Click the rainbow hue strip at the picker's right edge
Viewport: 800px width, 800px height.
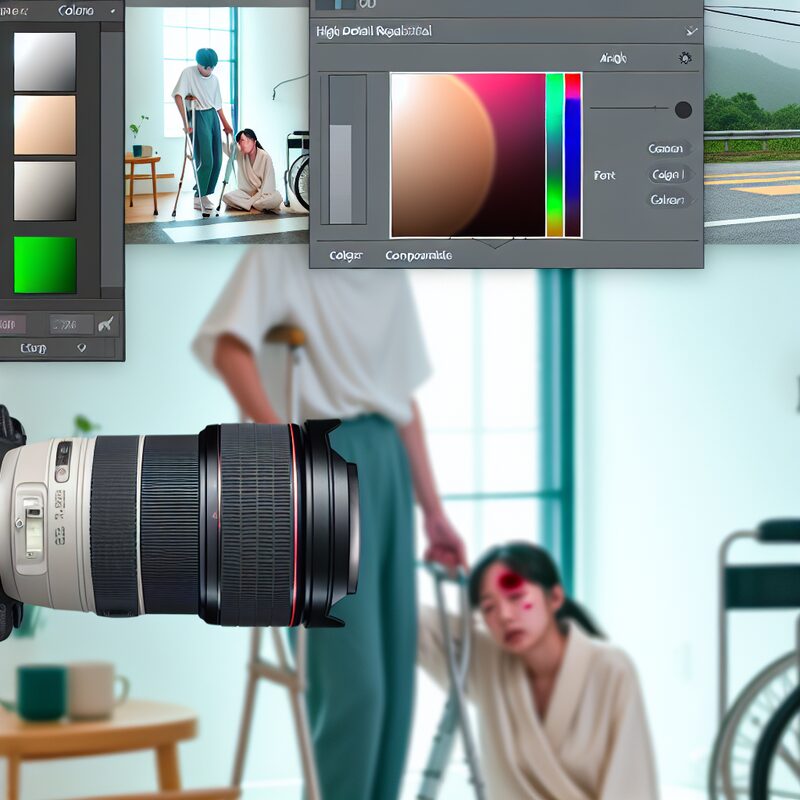573,155
